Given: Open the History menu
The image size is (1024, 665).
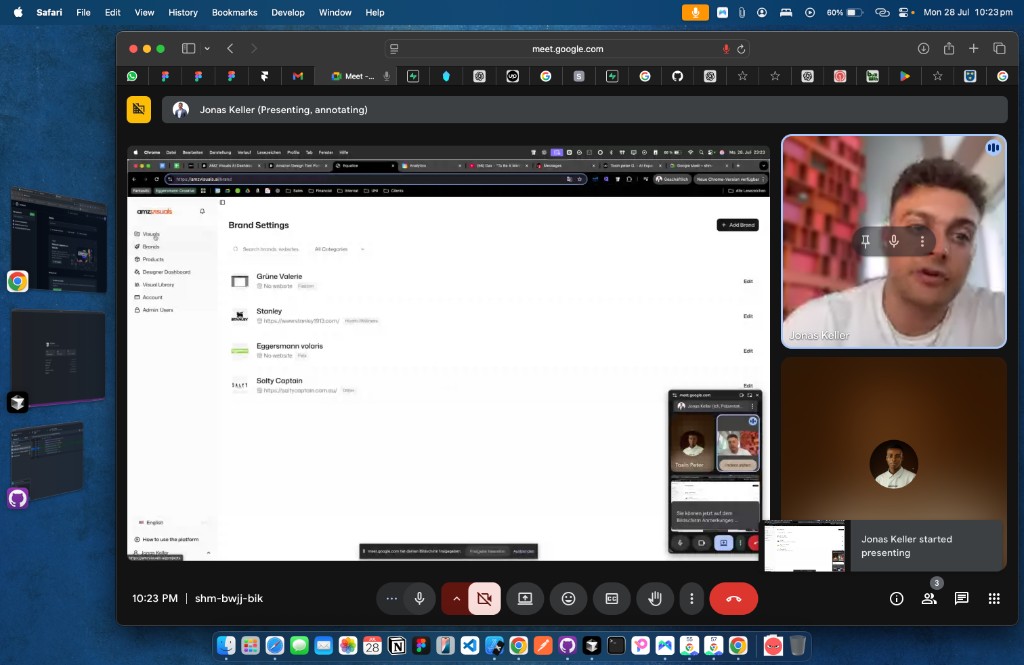Looking at the screenshot, I should pos(183,12).
